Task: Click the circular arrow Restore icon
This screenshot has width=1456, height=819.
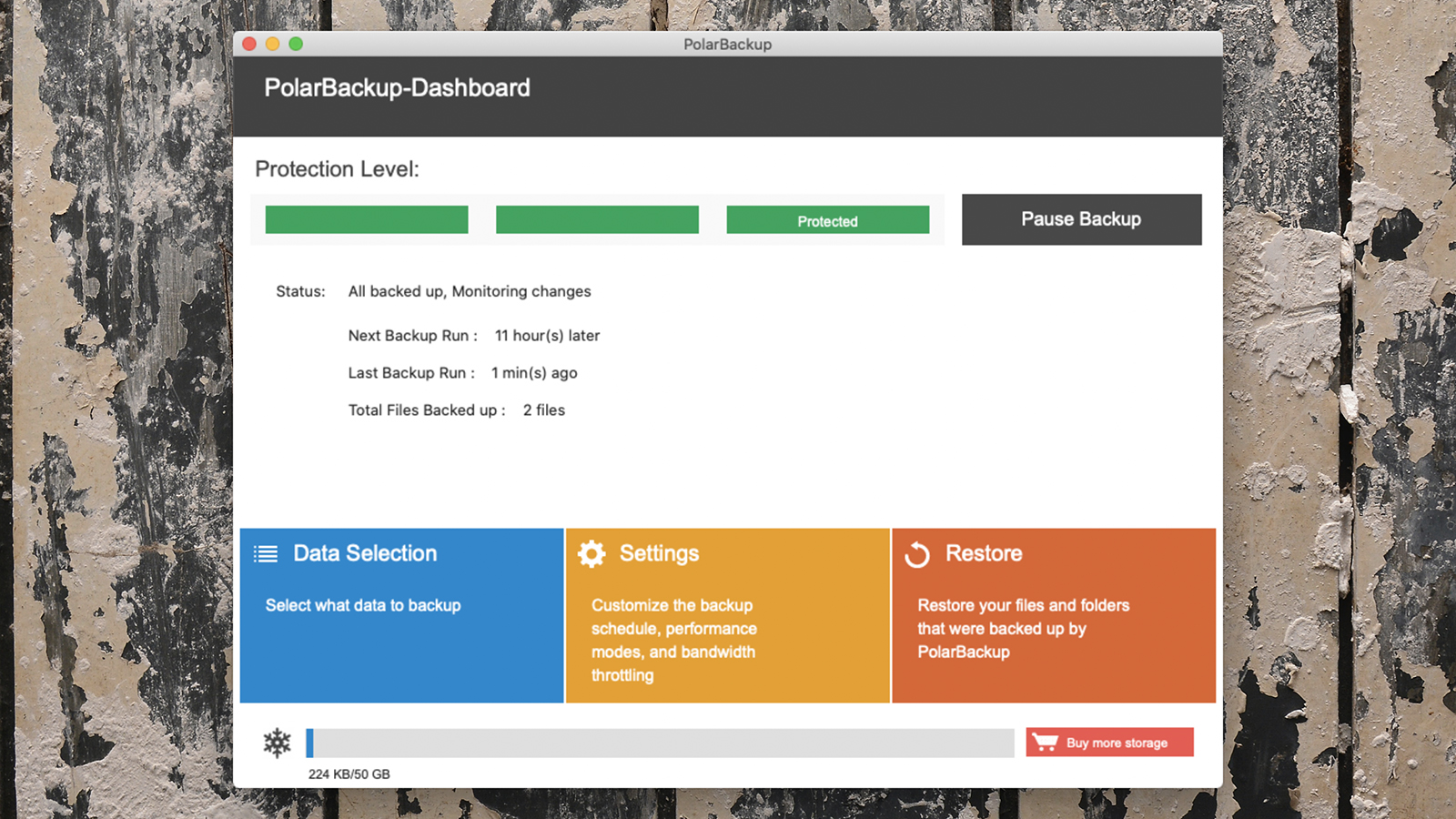Action: (917, 554)
